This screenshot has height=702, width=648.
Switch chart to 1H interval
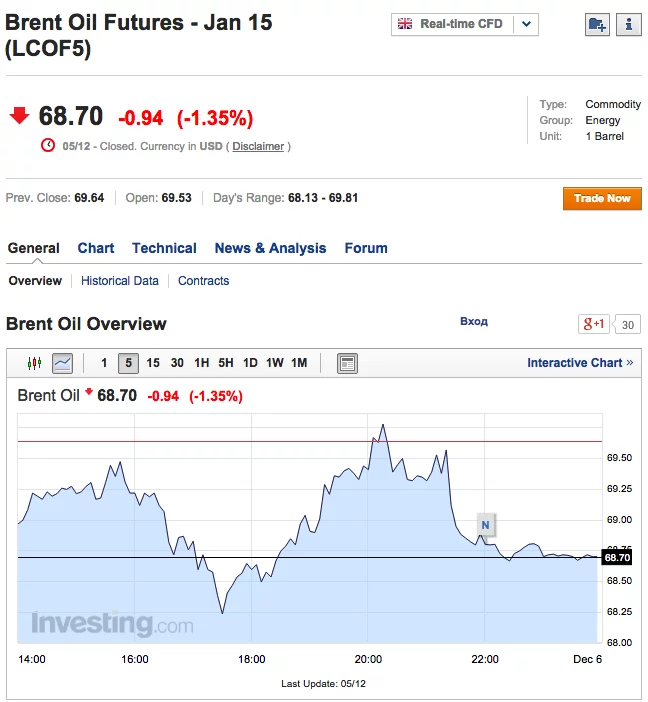coord(201,363)
